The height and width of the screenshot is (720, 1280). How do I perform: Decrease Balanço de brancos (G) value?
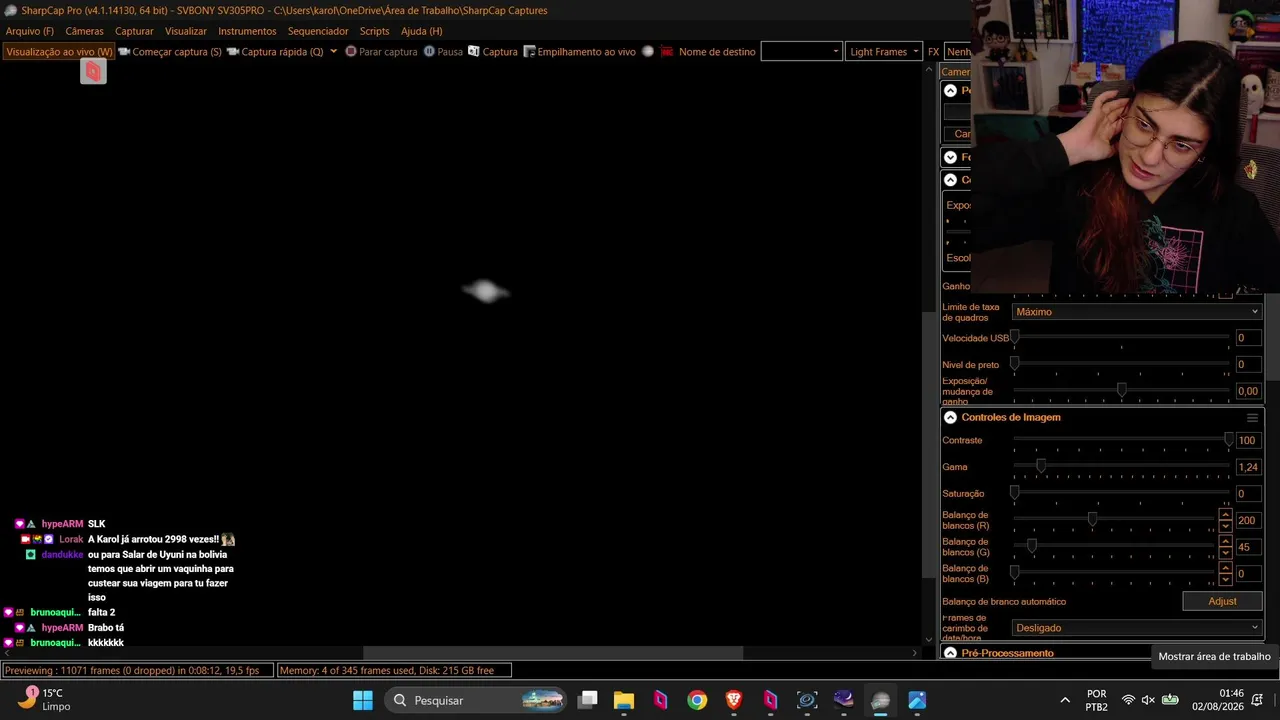click(x=1225, y=552)
